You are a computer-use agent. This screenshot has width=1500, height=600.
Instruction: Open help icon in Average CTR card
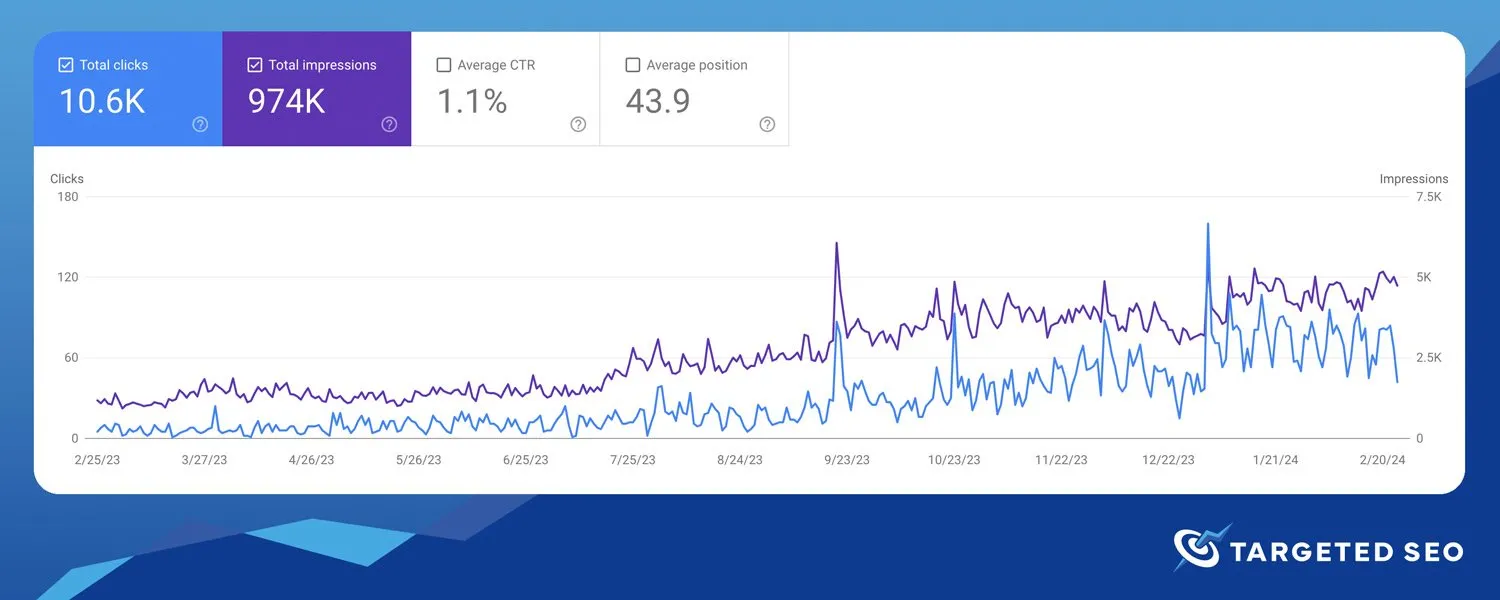coord(578,125)
